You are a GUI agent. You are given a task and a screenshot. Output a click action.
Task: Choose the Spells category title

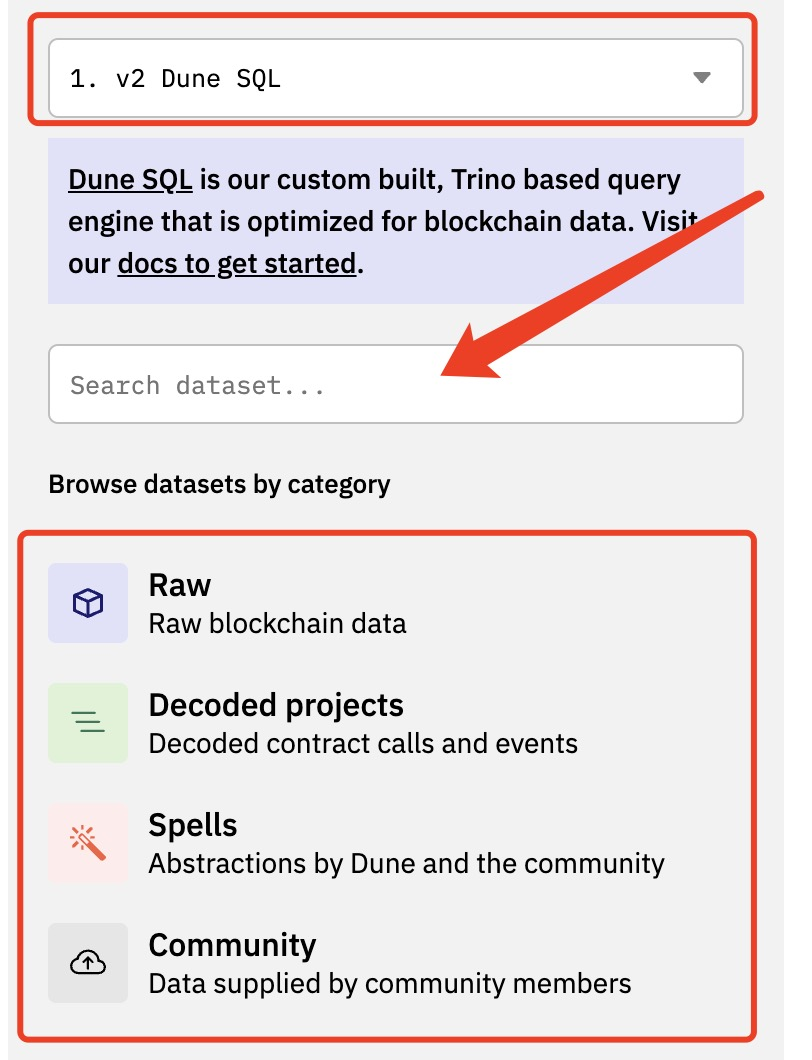tap(193, 825)
